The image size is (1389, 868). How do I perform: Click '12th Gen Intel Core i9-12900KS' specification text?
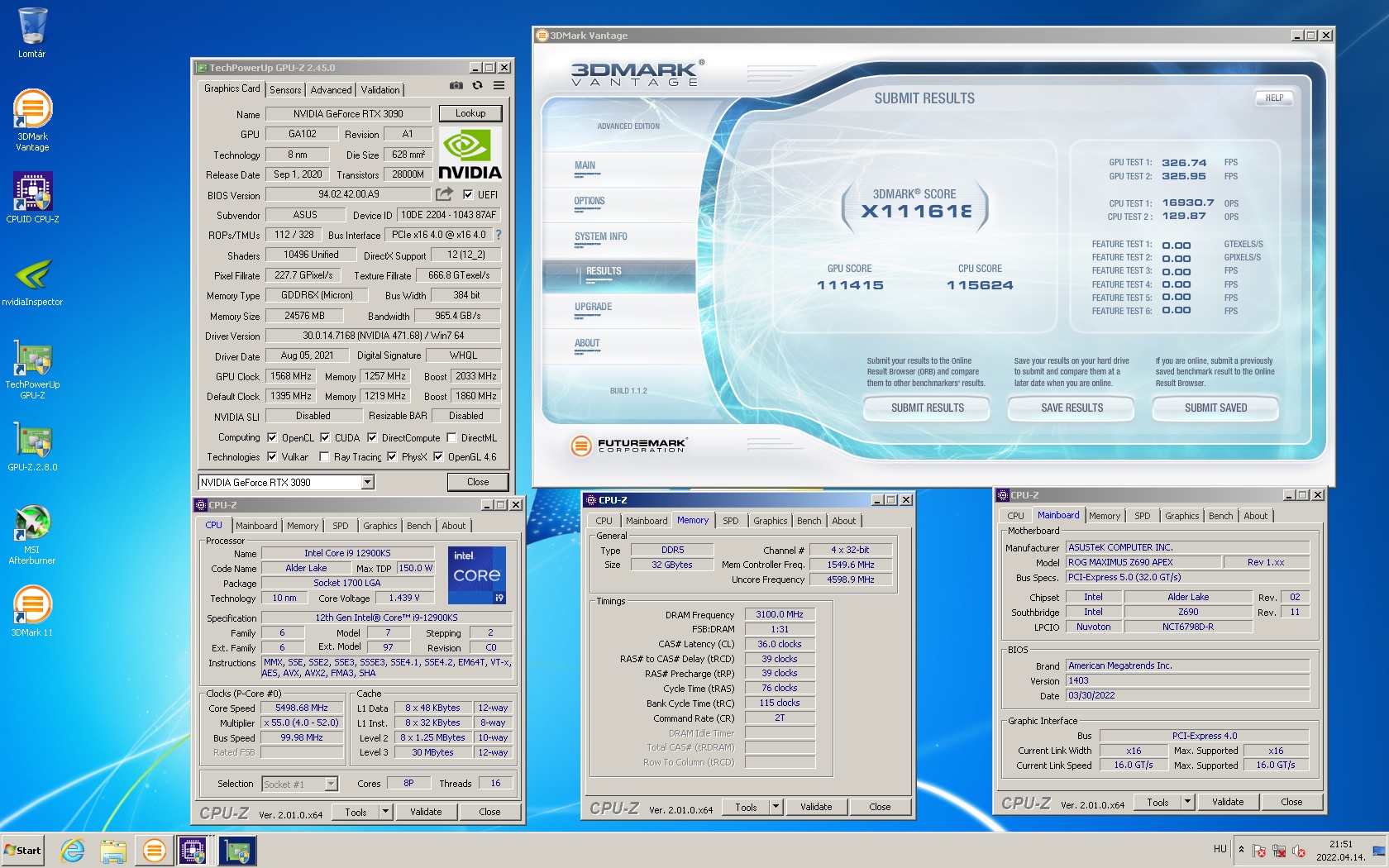click(386, 618)
